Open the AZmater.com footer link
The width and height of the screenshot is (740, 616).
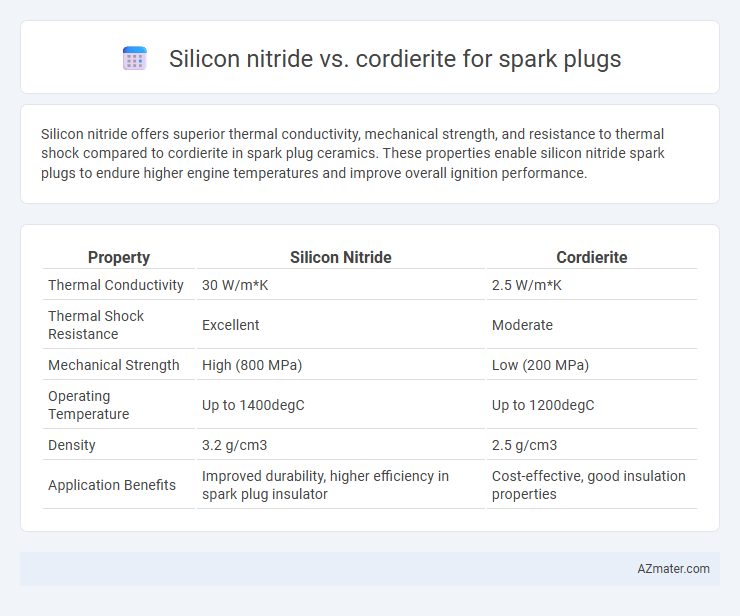(673, 569)
